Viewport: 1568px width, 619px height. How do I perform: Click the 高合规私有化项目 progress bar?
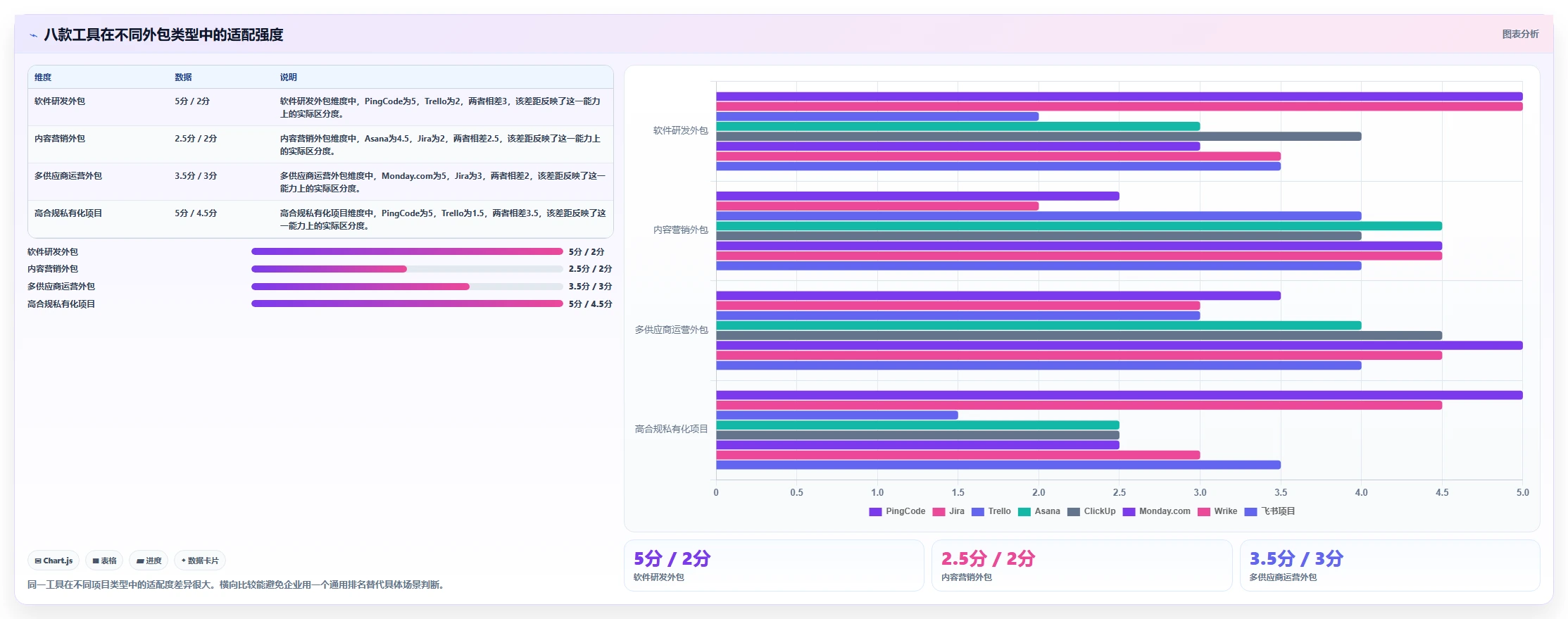point(407,304)
